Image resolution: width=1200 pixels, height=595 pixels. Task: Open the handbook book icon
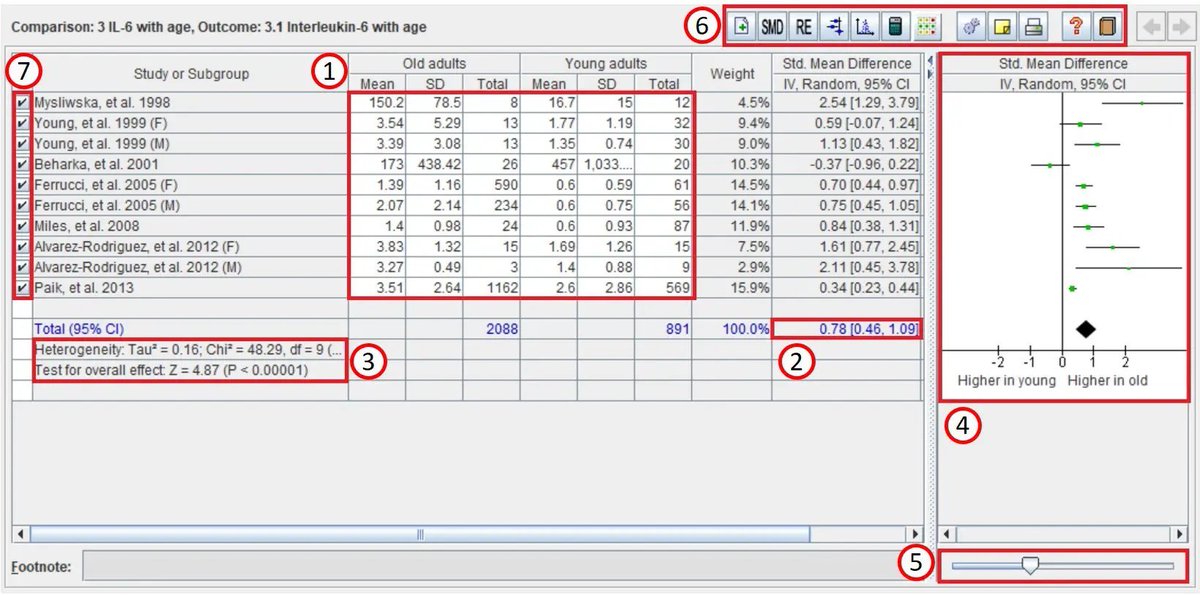coord(1106,27)
